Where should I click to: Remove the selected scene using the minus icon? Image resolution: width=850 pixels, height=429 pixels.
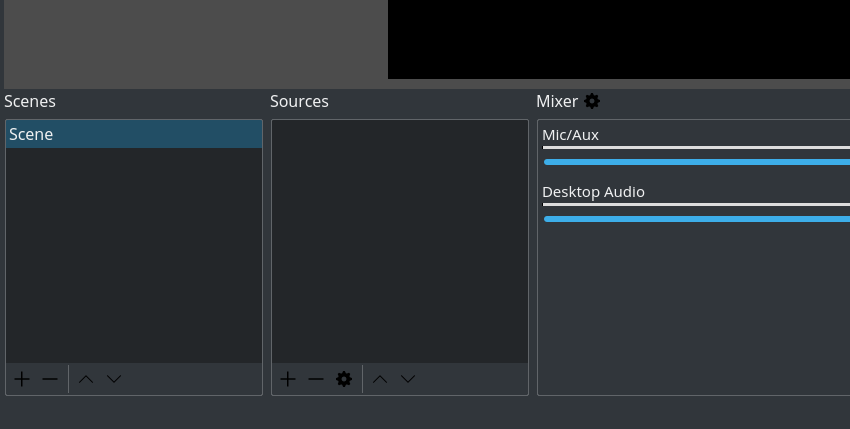point(50,379)
